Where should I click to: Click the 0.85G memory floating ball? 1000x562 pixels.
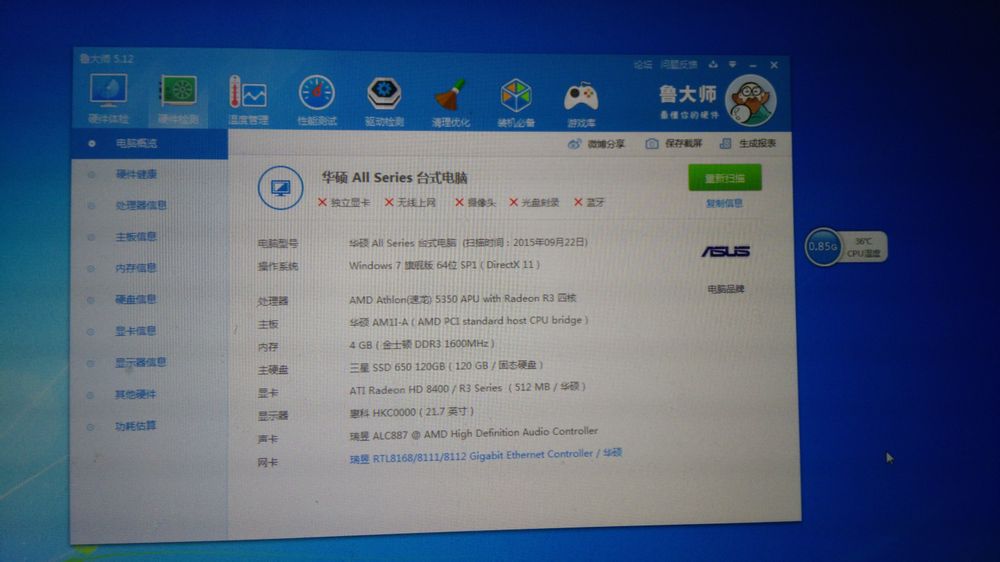(823, 247)
